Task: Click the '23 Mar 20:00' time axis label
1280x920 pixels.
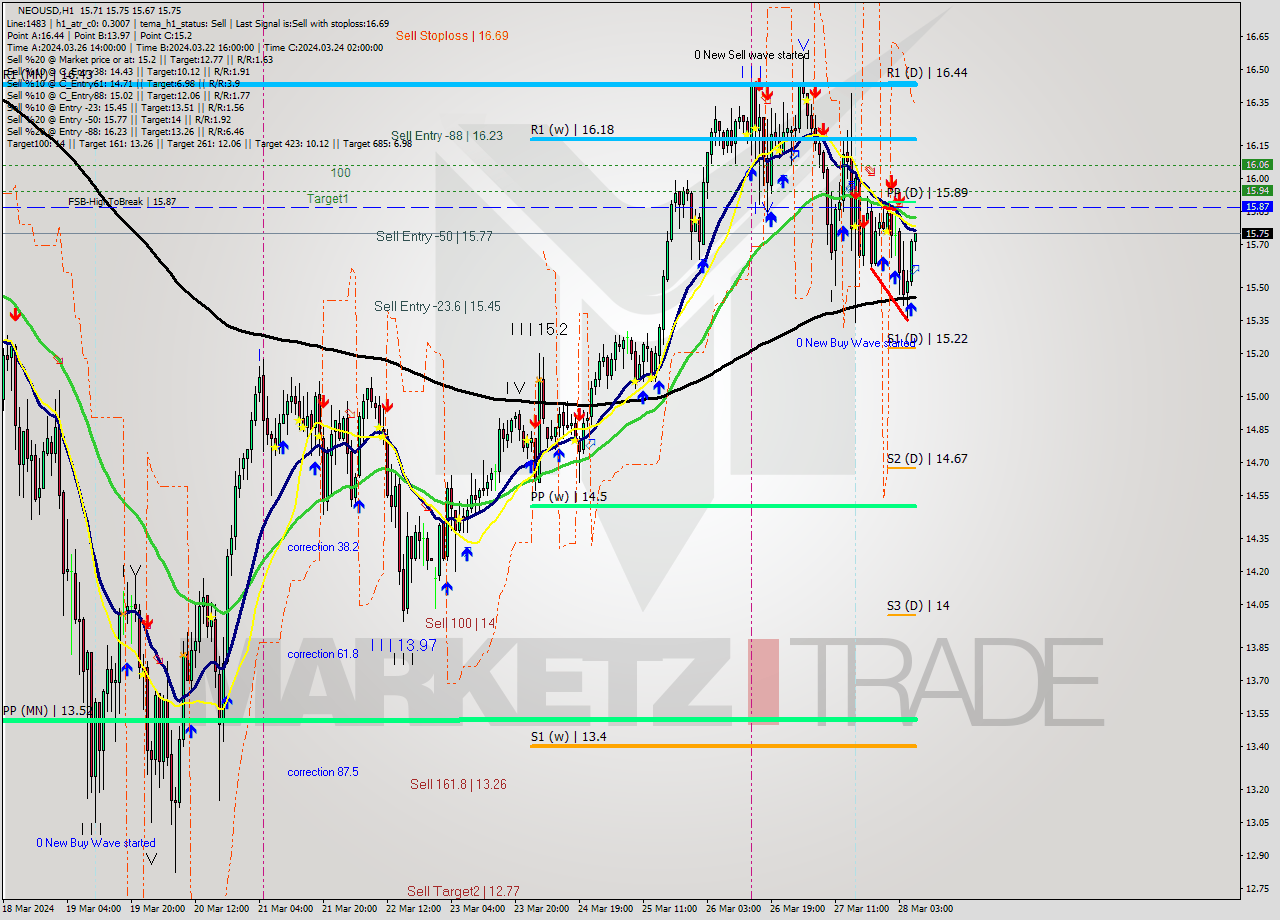Action: [542, 909]
